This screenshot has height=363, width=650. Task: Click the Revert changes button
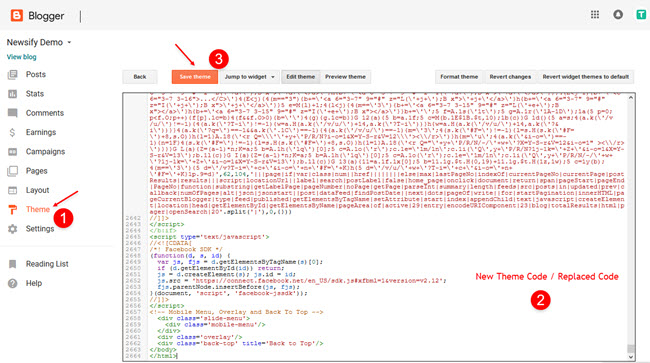510,77
